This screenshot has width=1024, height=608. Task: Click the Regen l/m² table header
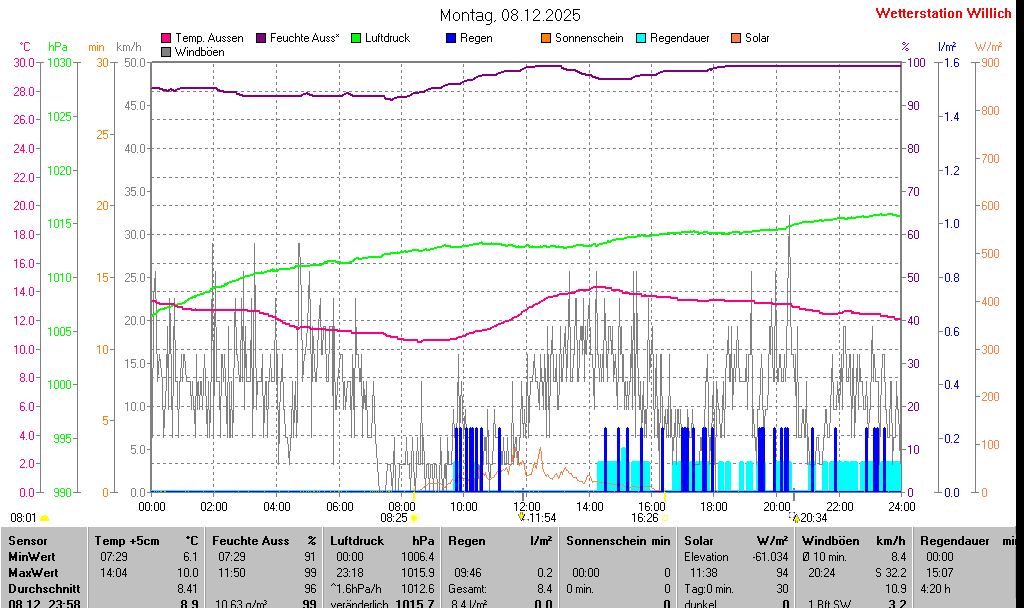(499, 540)
